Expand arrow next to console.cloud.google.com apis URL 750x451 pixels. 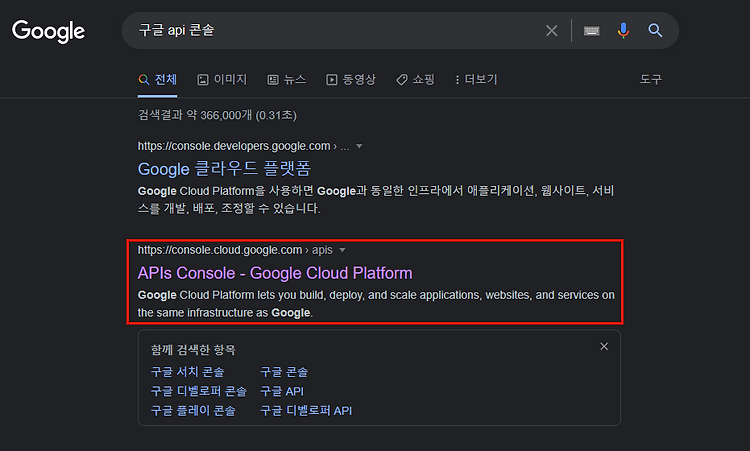342,250
